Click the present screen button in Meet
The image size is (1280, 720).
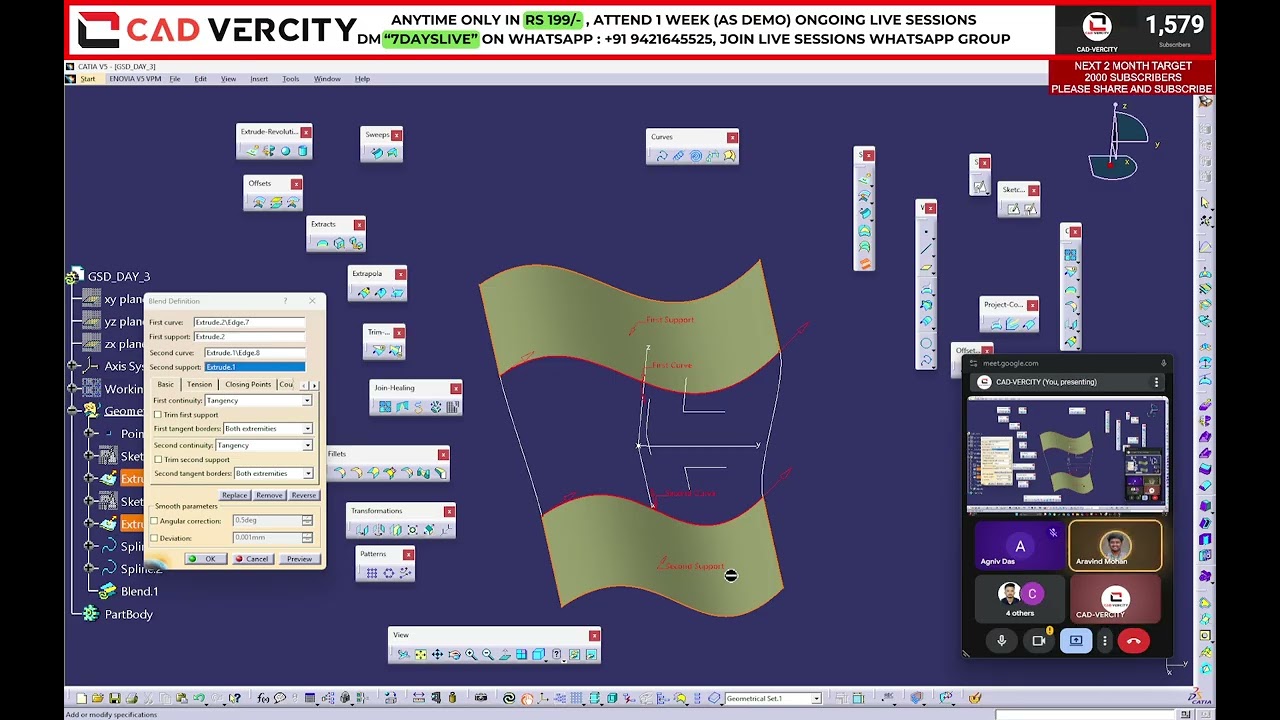tap(1076, 641)
